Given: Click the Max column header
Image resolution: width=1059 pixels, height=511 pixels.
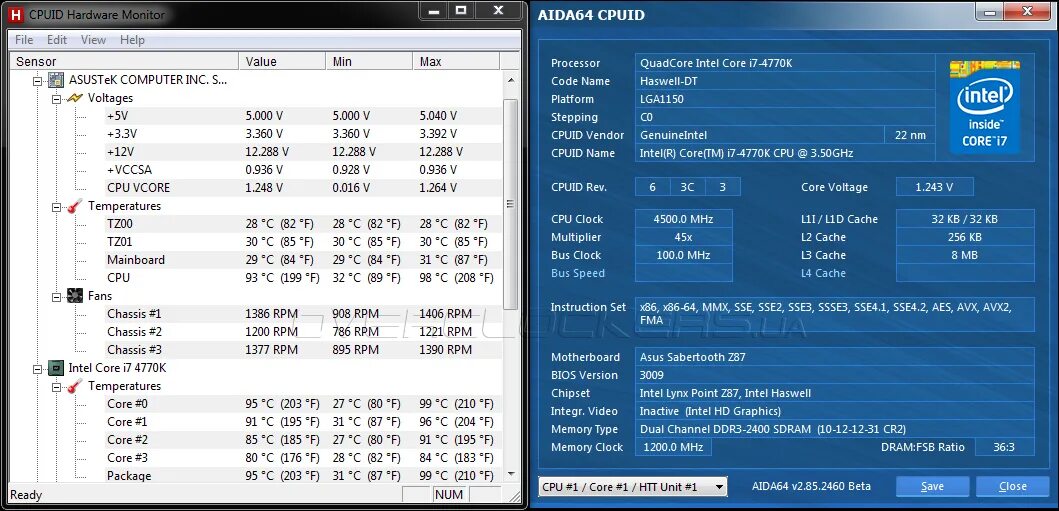Looking at the screenshot, I should click(456, 61).
